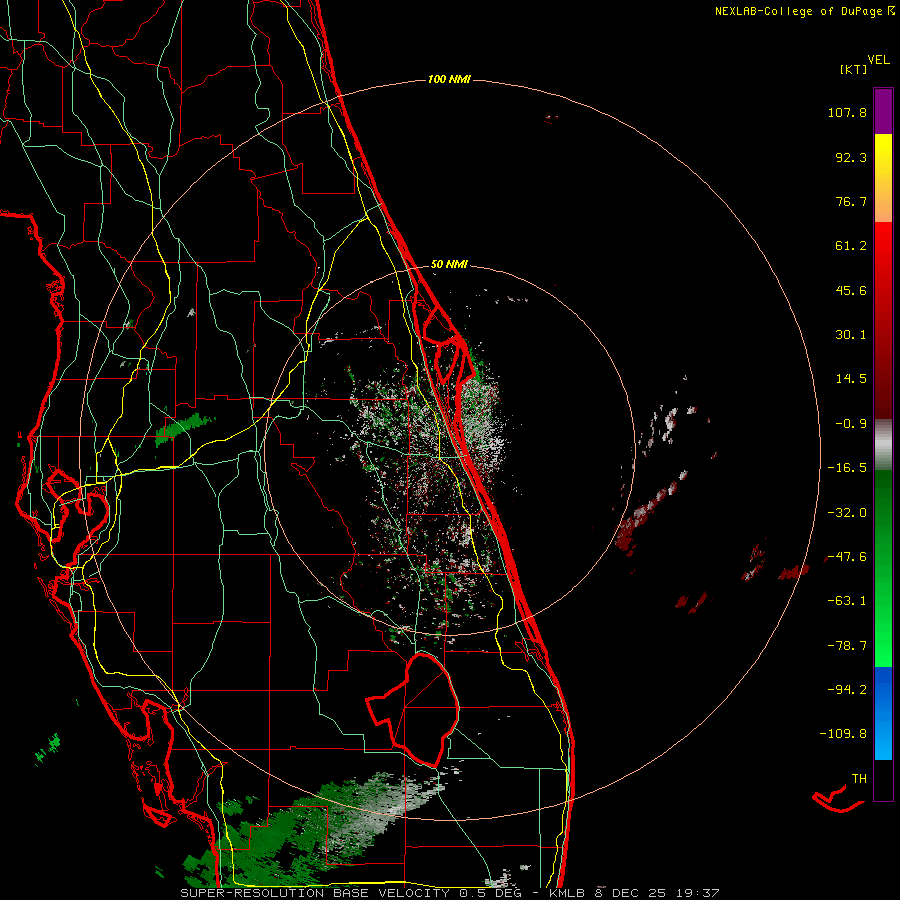
Task: Pick the green segment of velocity color bar
Action: (883, 568)
